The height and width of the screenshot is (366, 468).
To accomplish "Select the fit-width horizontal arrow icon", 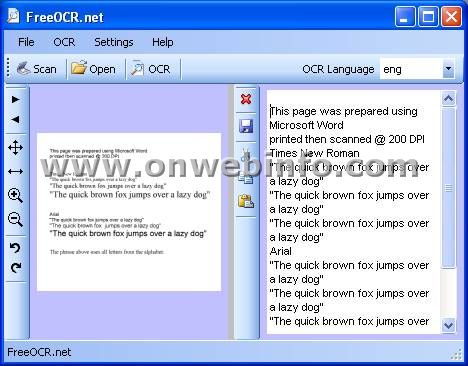I will coord(15,172).
